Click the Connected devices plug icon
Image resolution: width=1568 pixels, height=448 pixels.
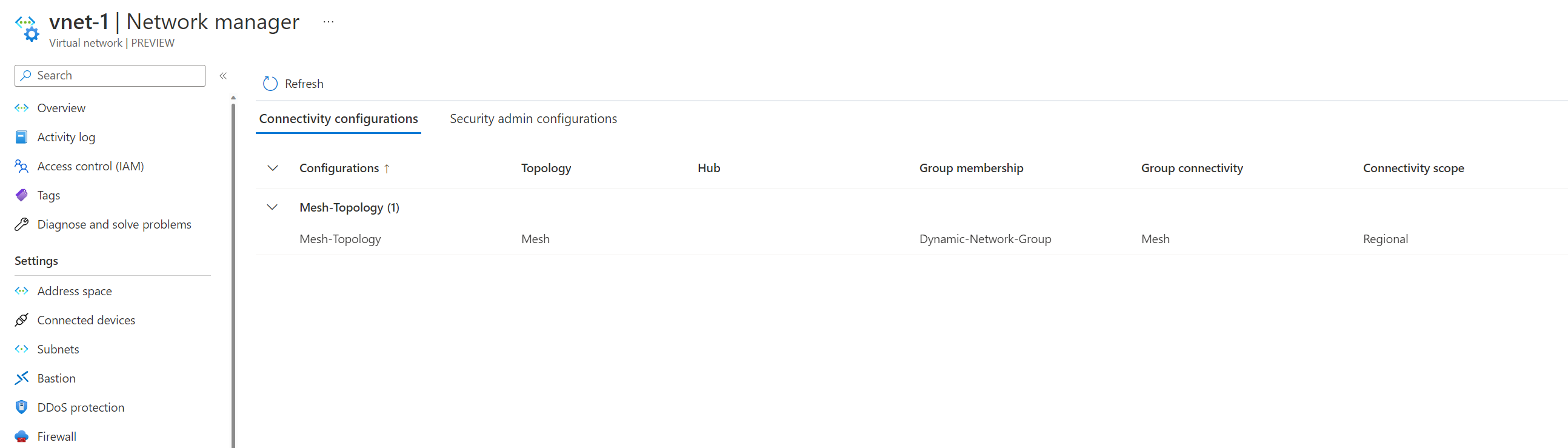tap(21, 320)
